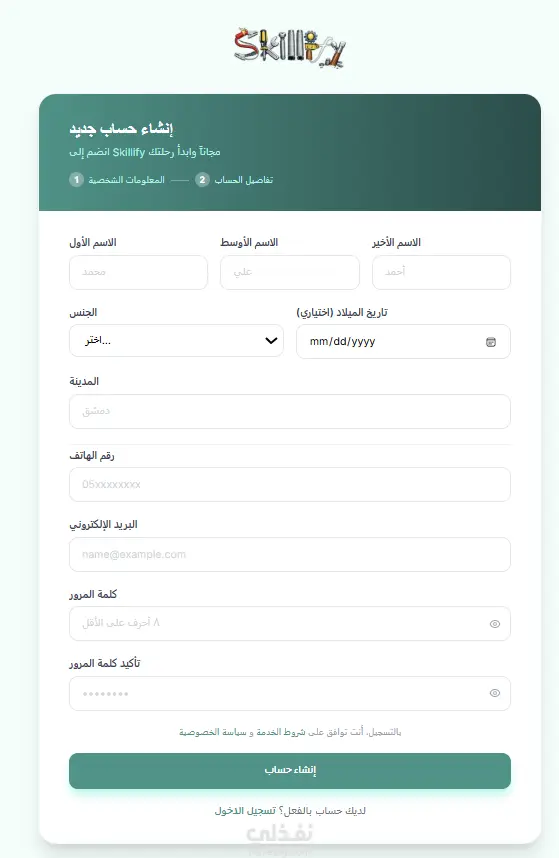Viewport: 559px width, 858px height.
Task: Open the تسجيل الدخول login link
Action: point(245,811)
